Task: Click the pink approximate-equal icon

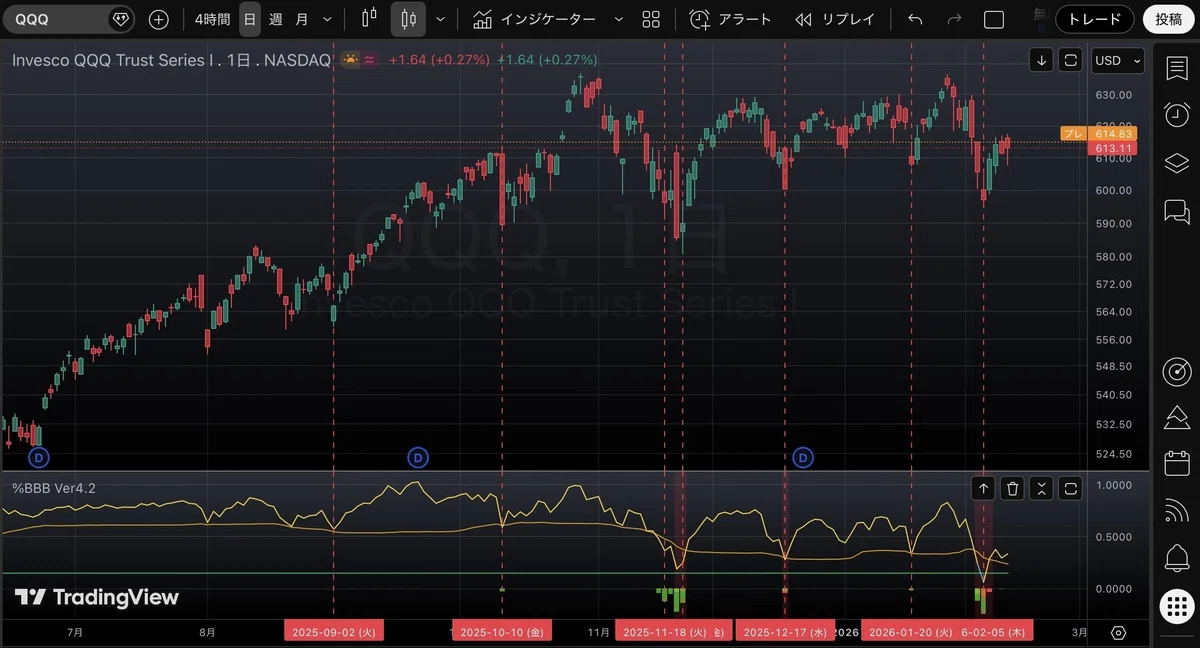Action: [x=369, y=60]
